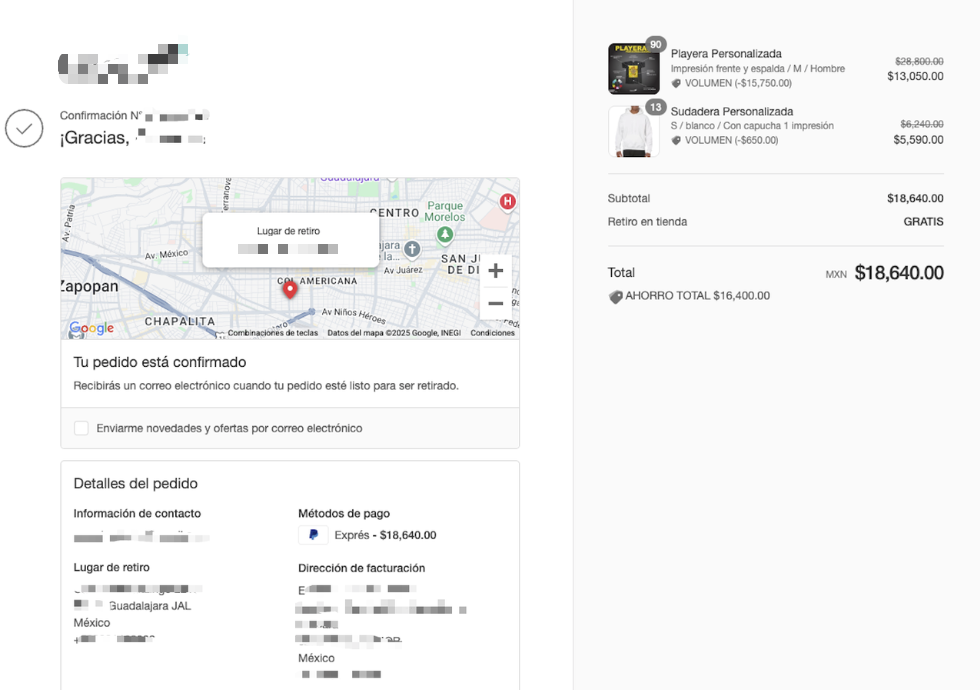Click the red pickup location pin
Image resolution: width=980 pixels, height=690 pixels.
tap(290, 290)
